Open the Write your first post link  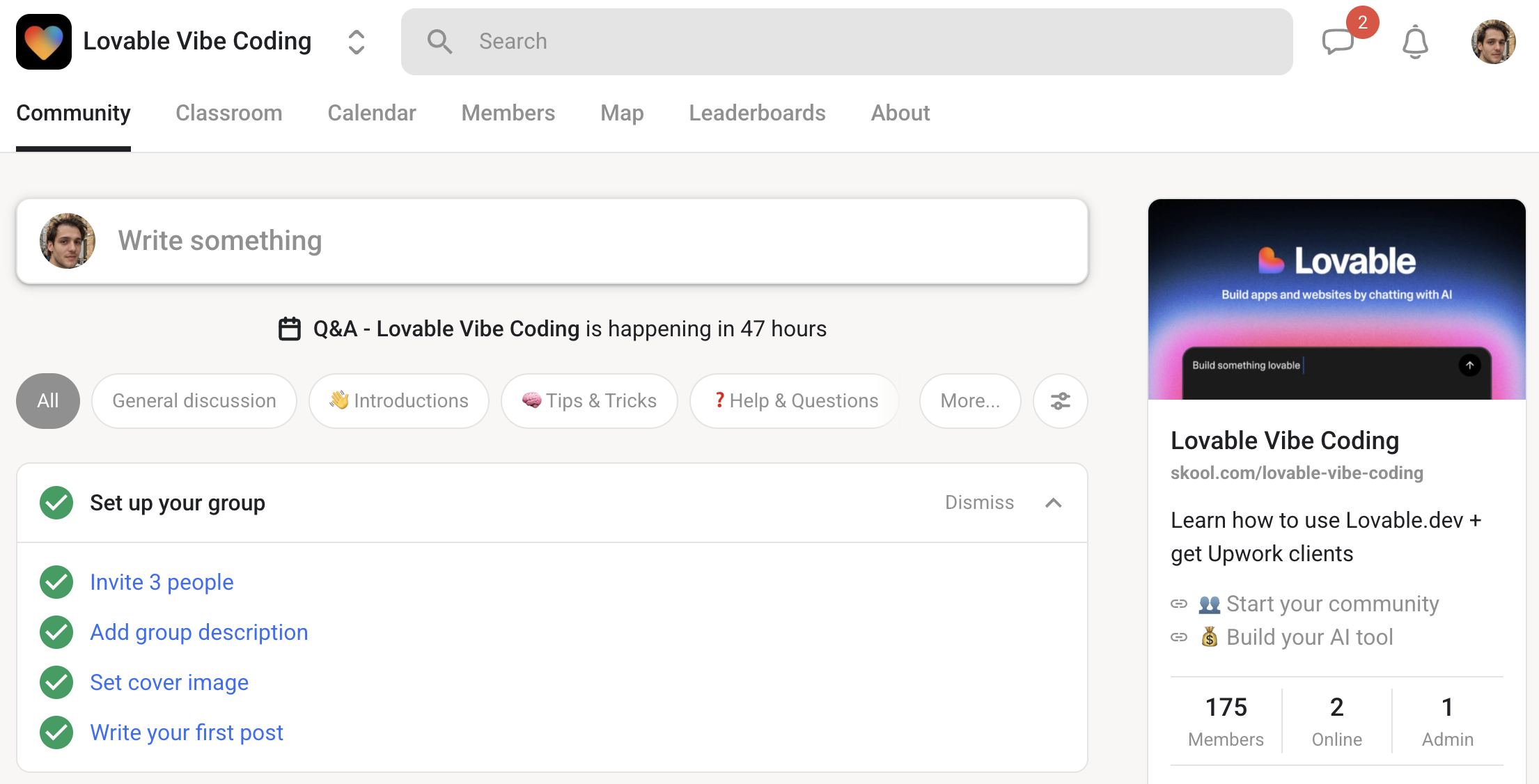coord(187,732)
